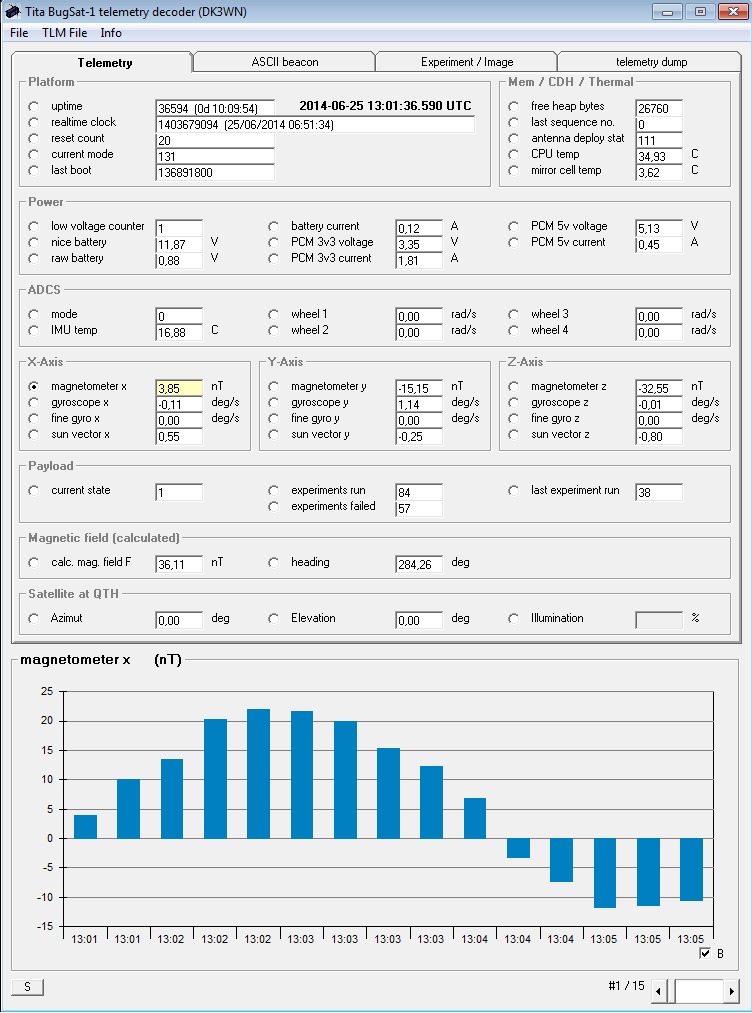Click the S button
Screen dimensions: 752x1013
(27, 987)
